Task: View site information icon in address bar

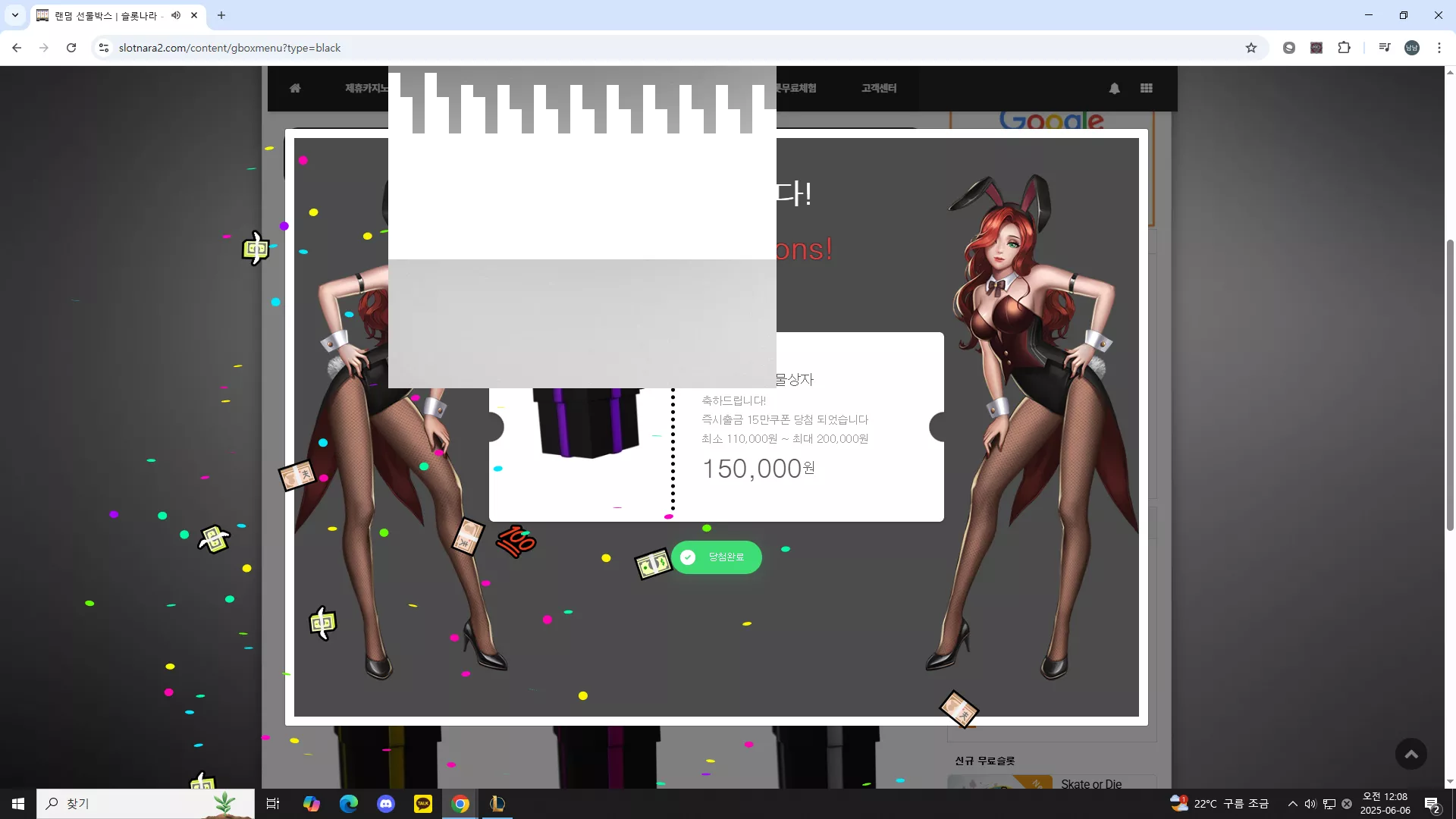Action: tap(104, 48)
